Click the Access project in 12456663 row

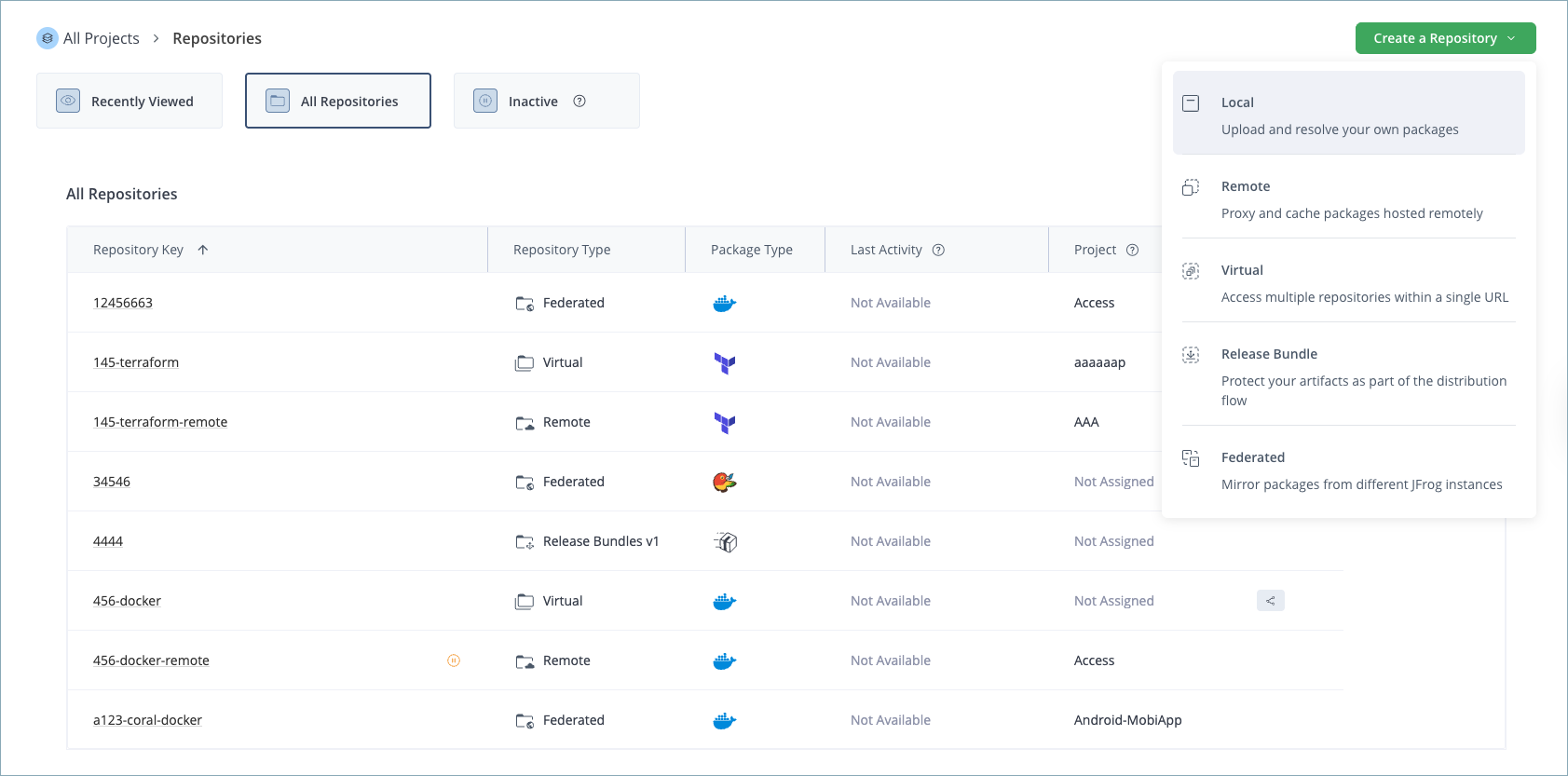click(1094, 303)
